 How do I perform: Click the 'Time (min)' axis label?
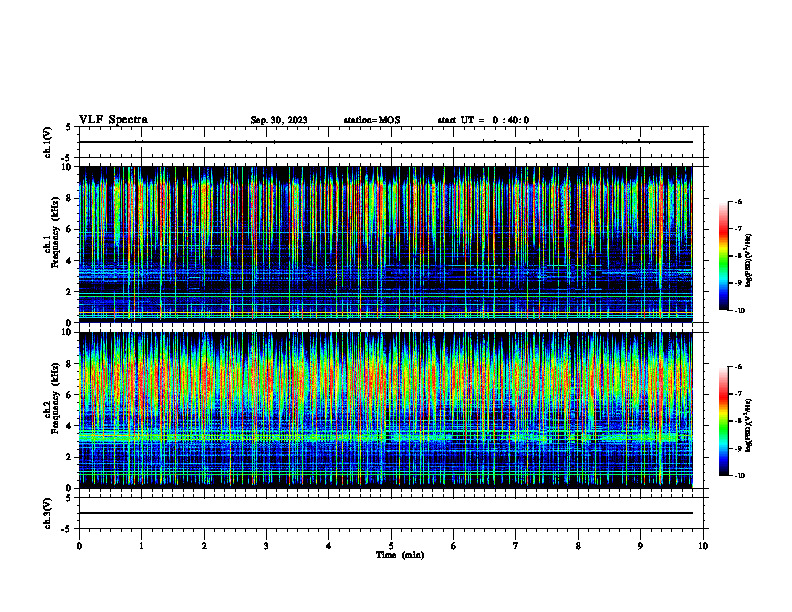click(400, 555)
